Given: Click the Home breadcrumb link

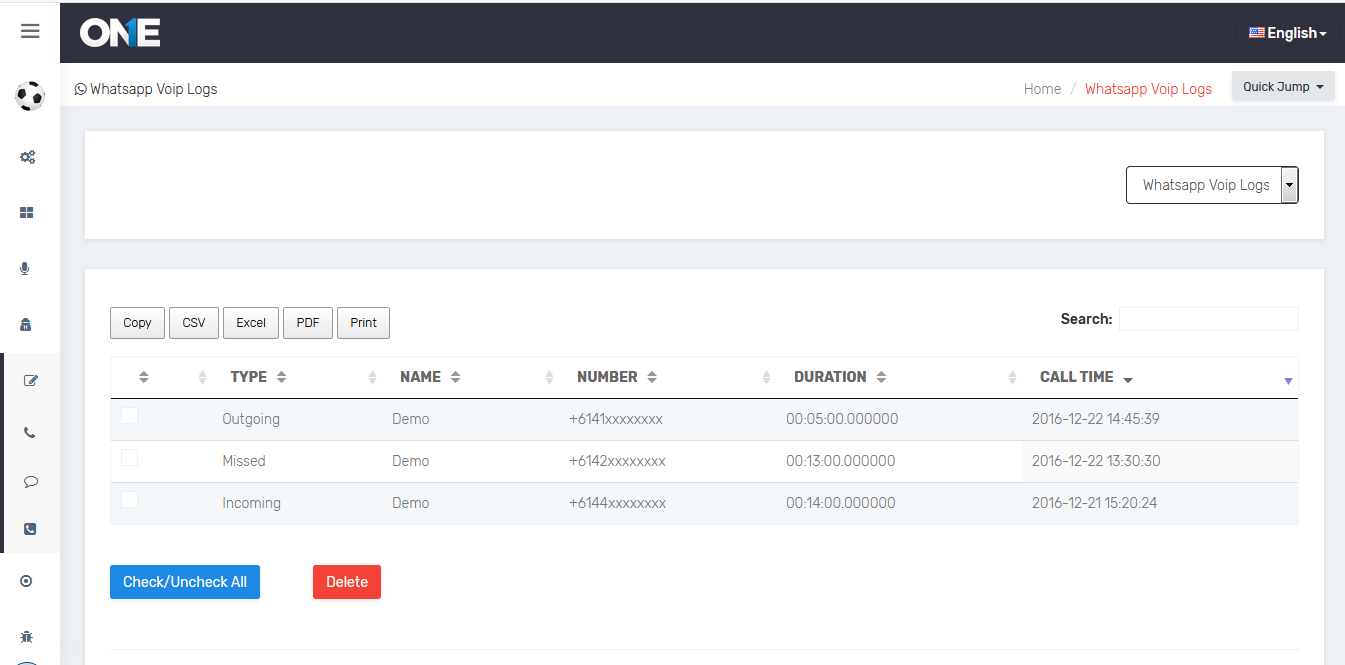Looking at the screenshot, I should pos(1042,89).
